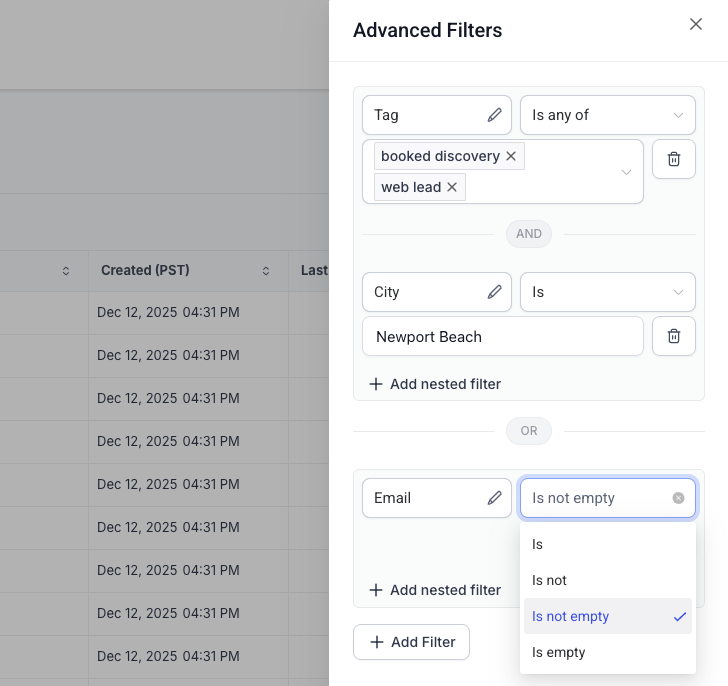The width and height of the screenshot is (728, 686).
Task: Select the Is empty option
Action: click(607, 652)
